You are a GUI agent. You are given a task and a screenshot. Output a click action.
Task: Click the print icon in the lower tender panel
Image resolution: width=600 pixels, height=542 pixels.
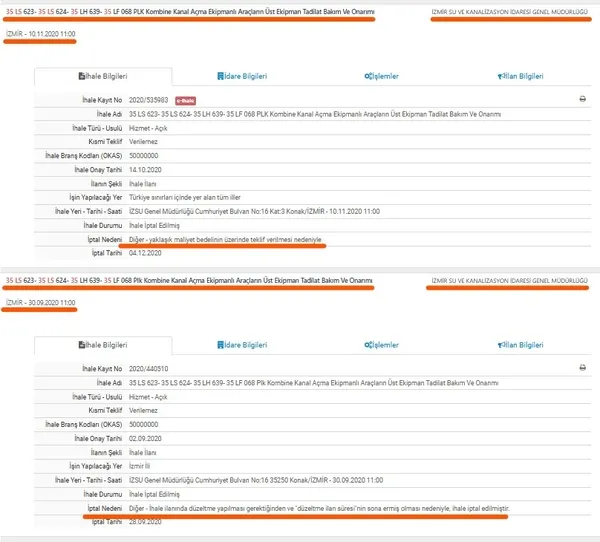click(x=582, y=368)
